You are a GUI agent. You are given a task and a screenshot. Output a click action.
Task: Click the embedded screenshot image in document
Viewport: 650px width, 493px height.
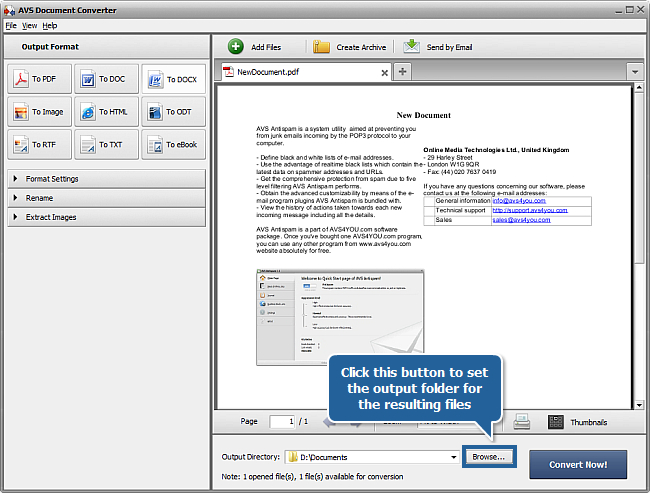point(340,317)
